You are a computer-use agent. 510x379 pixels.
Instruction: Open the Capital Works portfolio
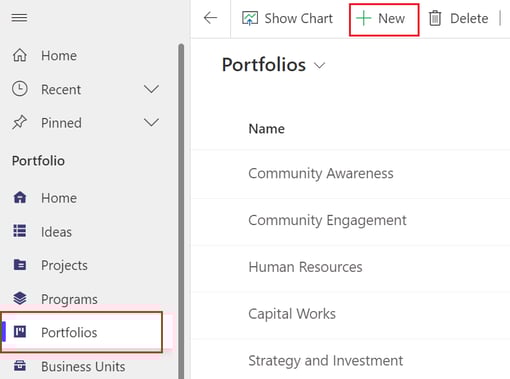pos(292,314)
